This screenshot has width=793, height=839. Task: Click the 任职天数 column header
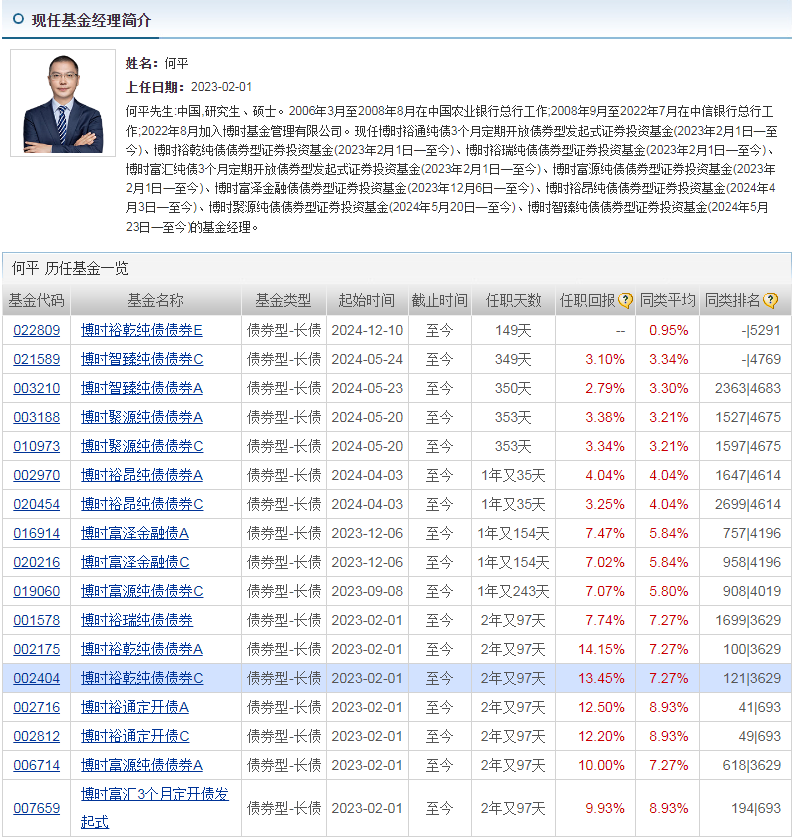click(513, 301)
